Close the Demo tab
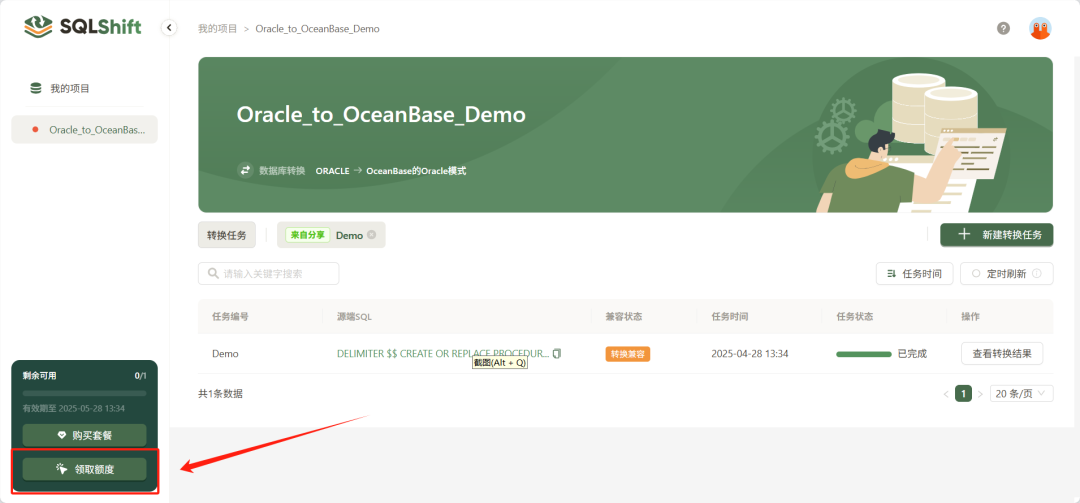 click(x=372, y=235)
